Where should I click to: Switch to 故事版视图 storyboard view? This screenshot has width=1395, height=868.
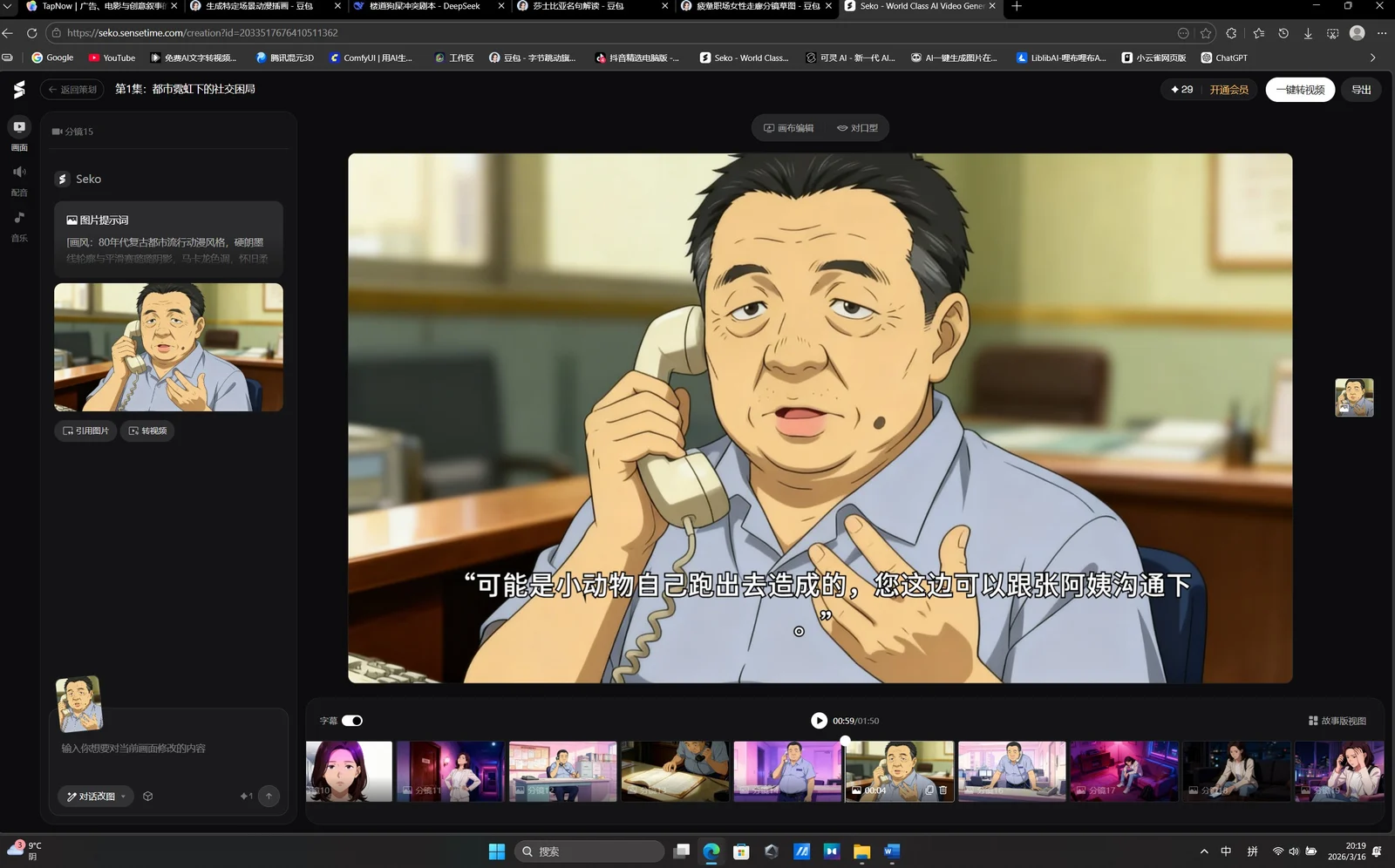[x=1337, y=721]
